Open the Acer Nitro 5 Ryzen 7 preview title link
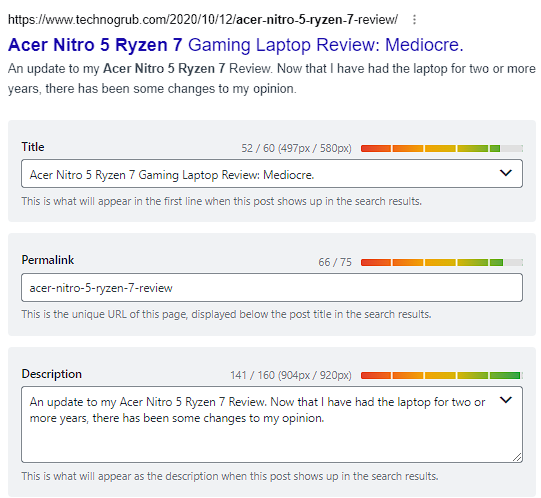Screen dimensions: 541x498 (x=236, y=45)
